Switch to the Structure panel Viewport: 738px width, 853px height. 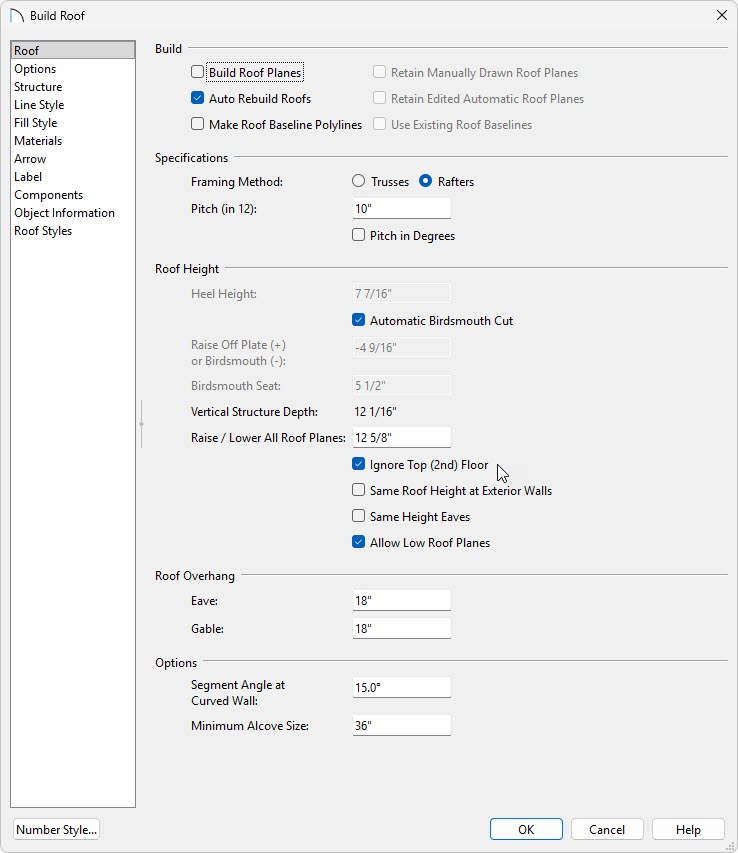click(38, 87)
